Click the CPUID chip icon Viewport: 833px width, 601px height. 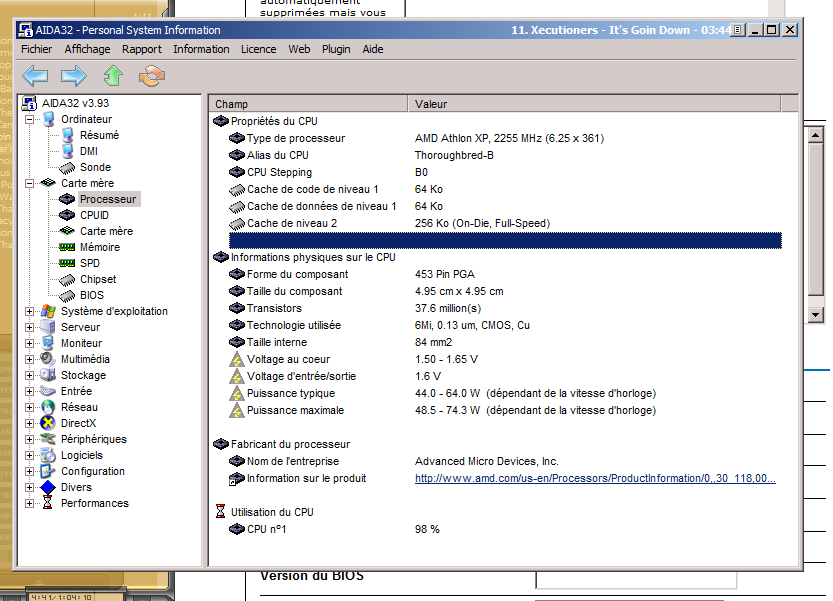click(67, 215)
